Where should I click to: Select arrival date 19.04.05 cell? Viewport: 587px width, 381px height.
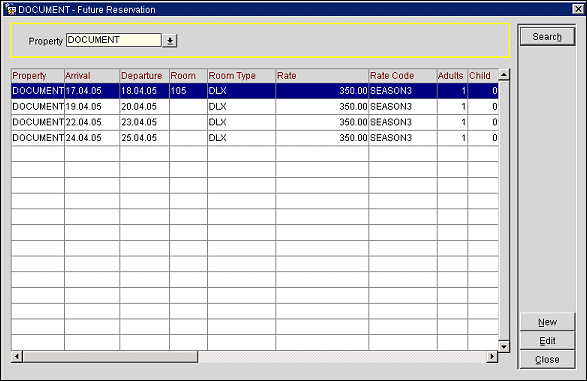(x=92, y=107)
